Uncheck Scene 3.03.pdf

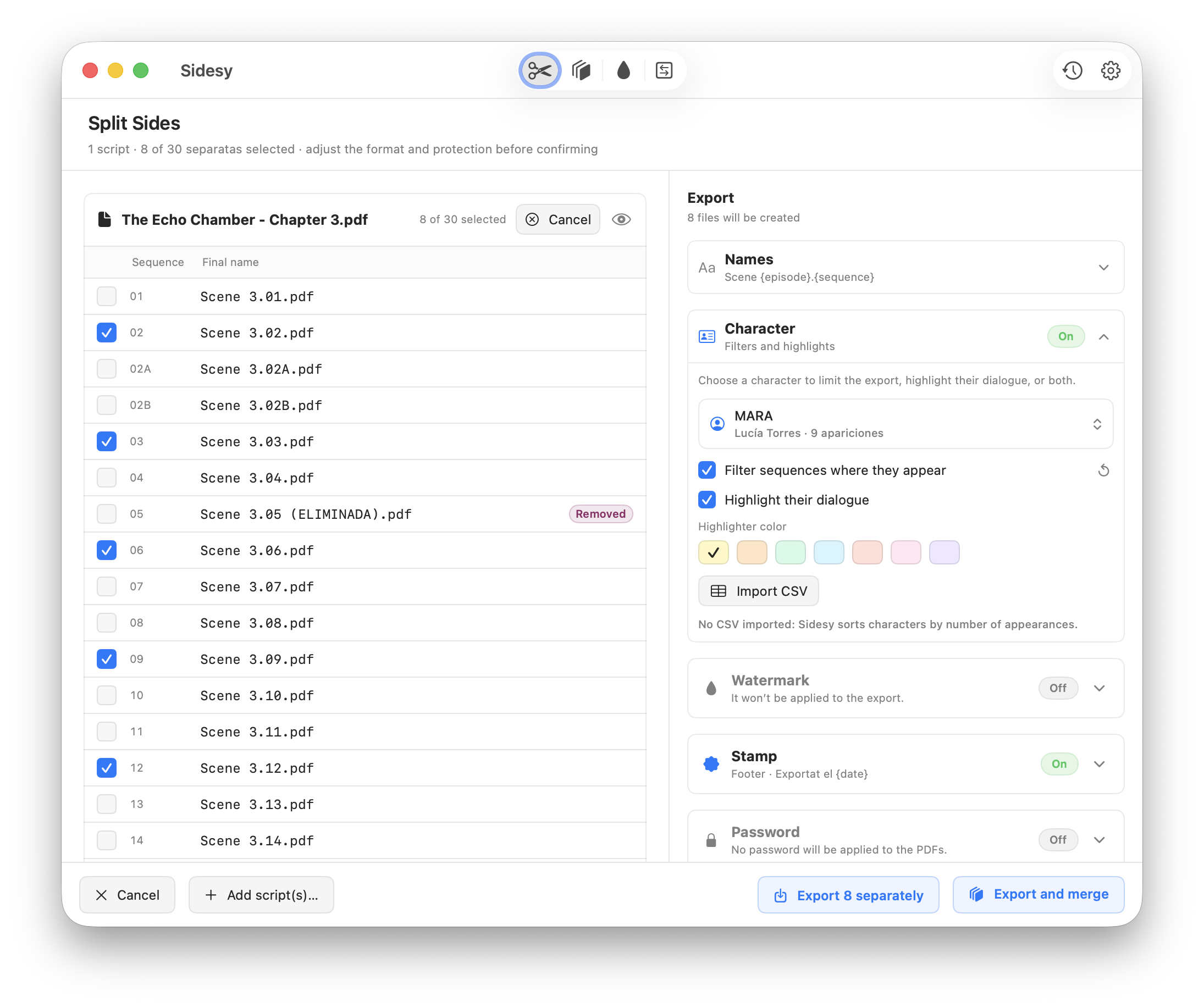[107, 441]
